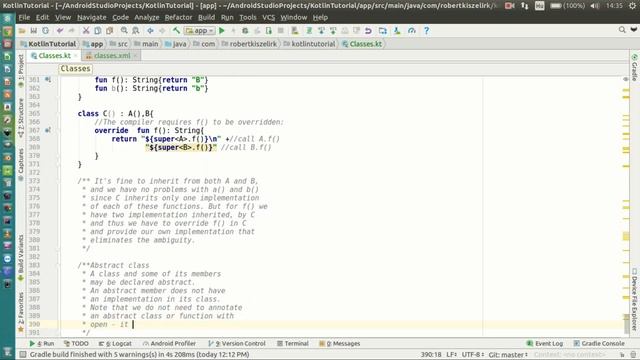This screenshot has height=360, width=640.
Task: Click KotlinTutorial breadcrumb
Action: [48, 44]
